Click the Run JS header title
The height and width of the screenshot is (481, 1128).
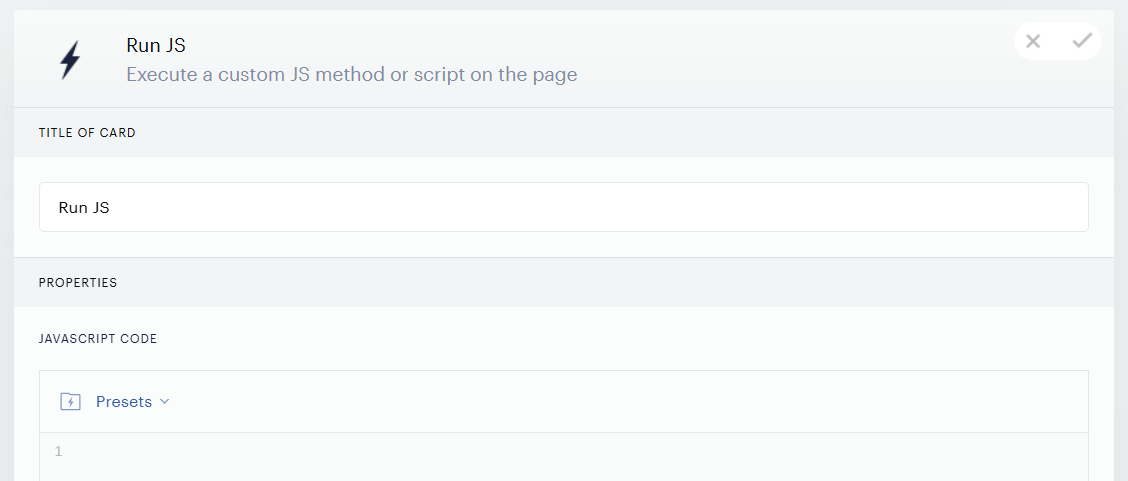click(x=156, y=45)
